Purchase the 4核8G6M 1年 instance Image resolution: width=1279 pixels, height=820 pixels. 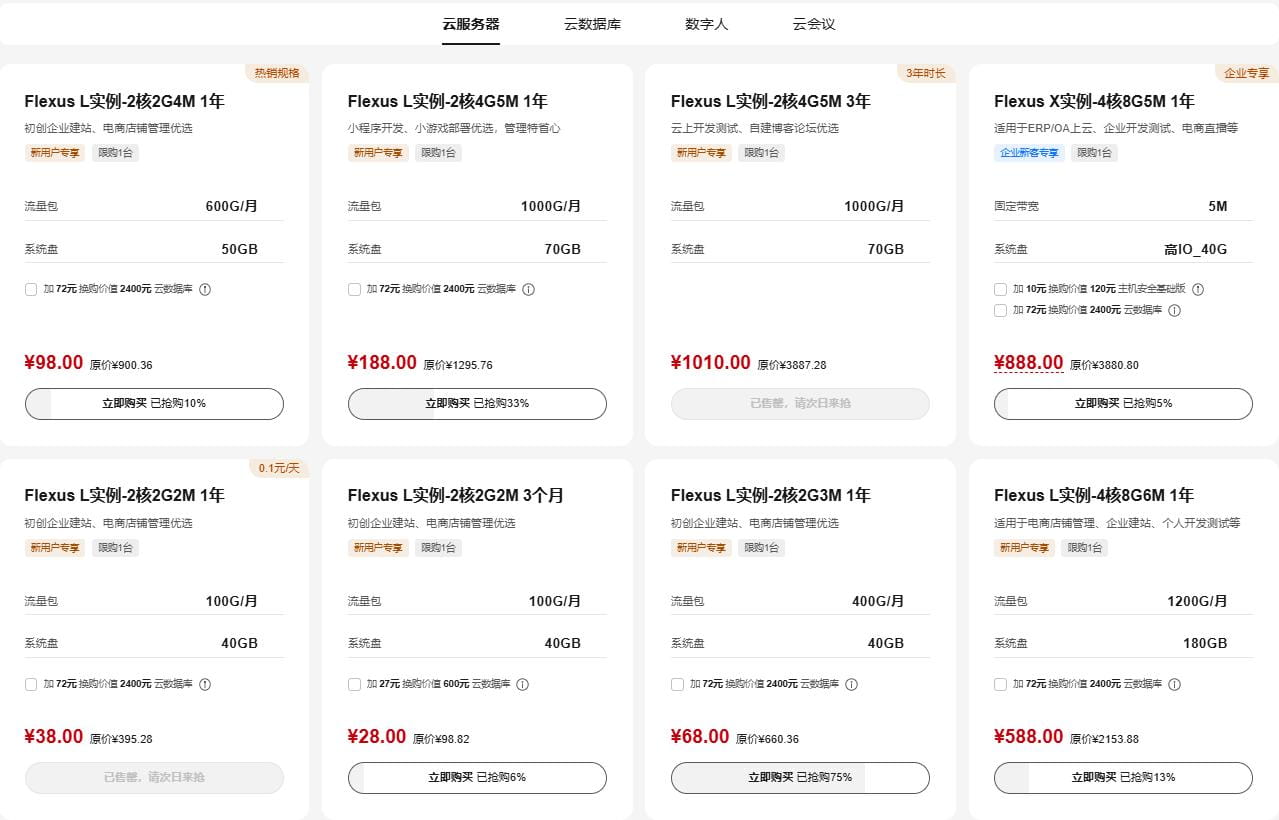(x=1122, y=777)
